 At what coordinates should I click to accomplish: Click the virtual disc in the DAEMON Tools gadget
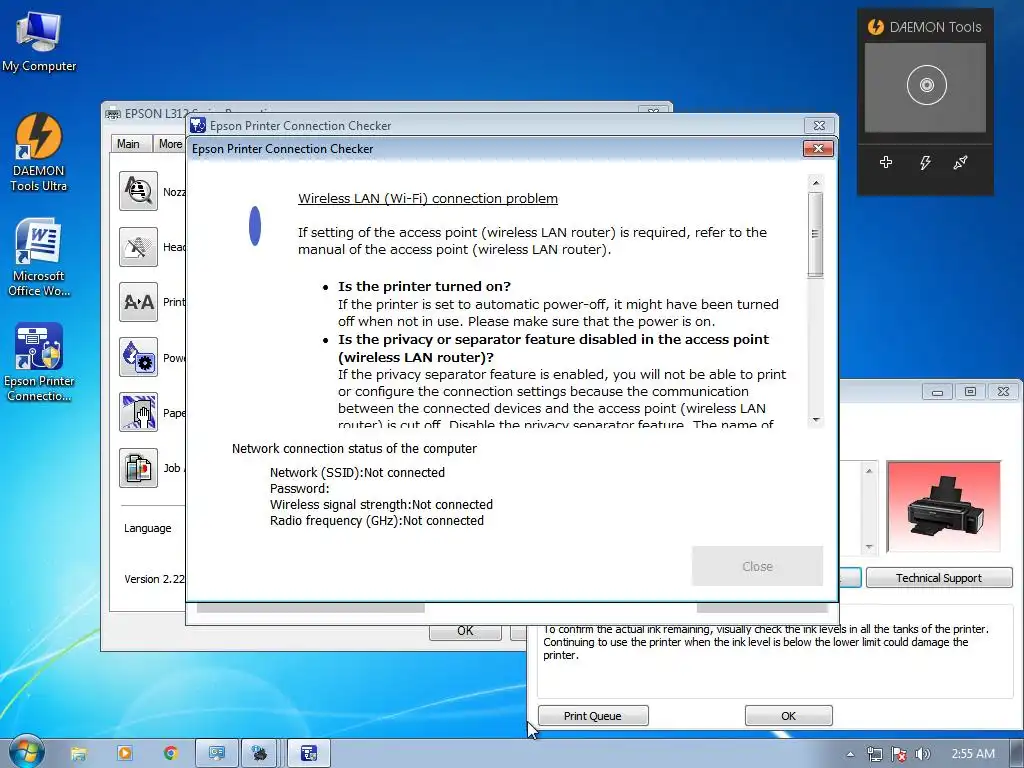click(x=926, y=85)
